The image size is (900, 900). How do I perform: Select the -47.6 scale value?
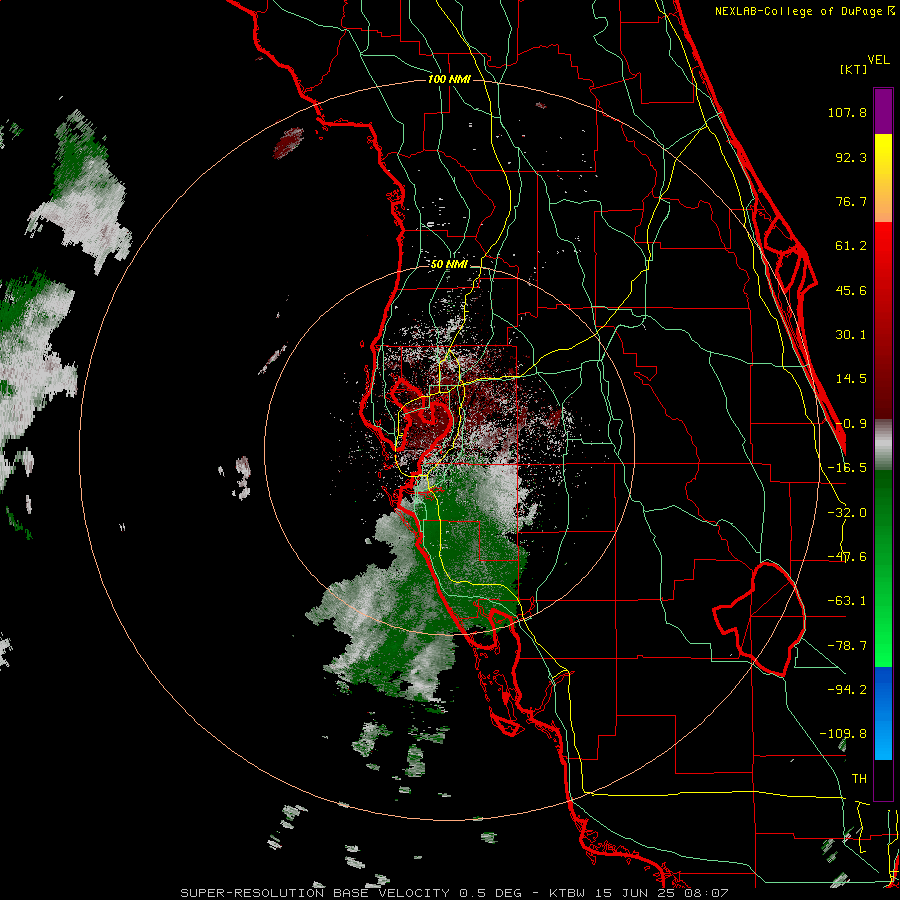[x=847, y=557]
